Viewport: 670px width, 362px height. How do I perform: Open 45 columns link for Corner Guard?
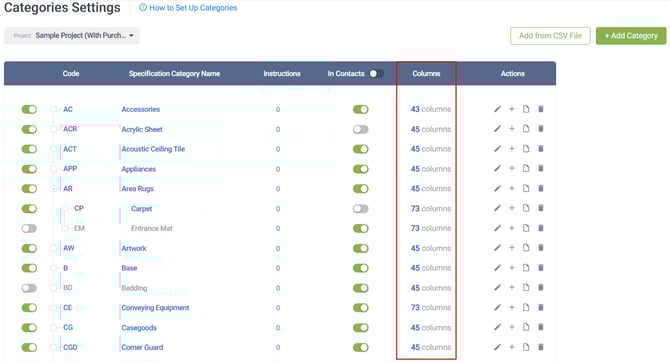pos(431,347)
